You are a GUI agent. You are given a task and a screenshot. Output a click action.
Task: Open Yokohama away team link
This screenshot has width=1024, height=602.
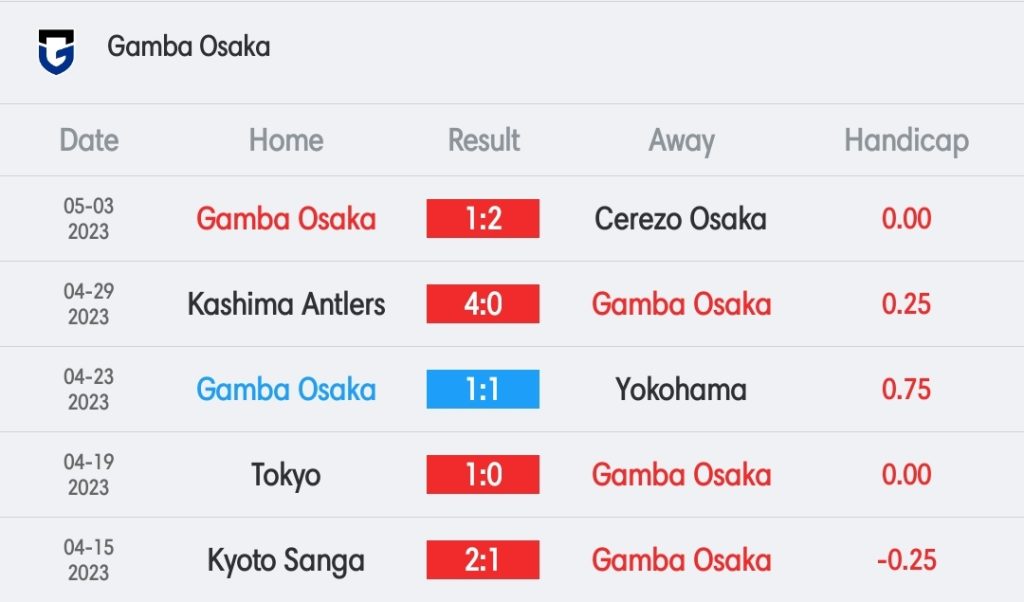(x=681, y=390)
